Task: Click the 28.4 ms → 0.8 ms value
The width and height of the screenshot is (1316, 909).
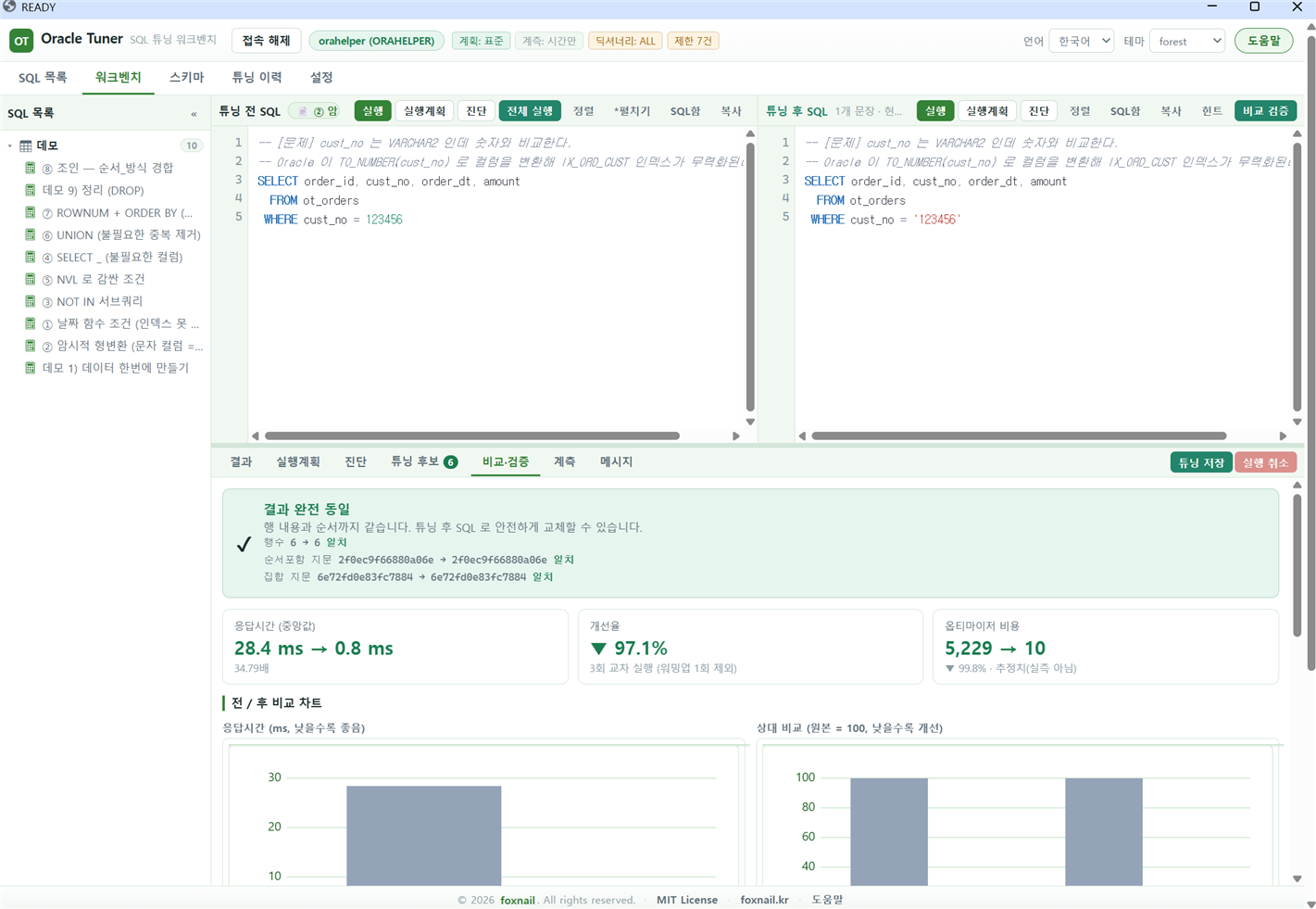Action: coord(314,649)
